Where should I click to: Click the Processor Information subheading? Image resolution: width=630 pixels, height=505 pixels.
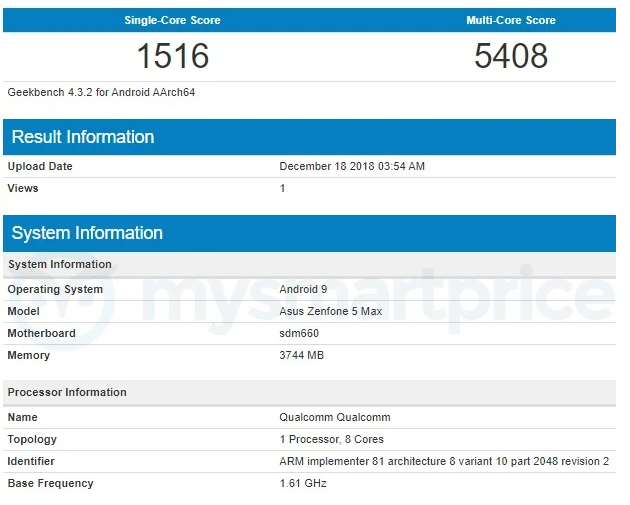click(x=67, y=392)
